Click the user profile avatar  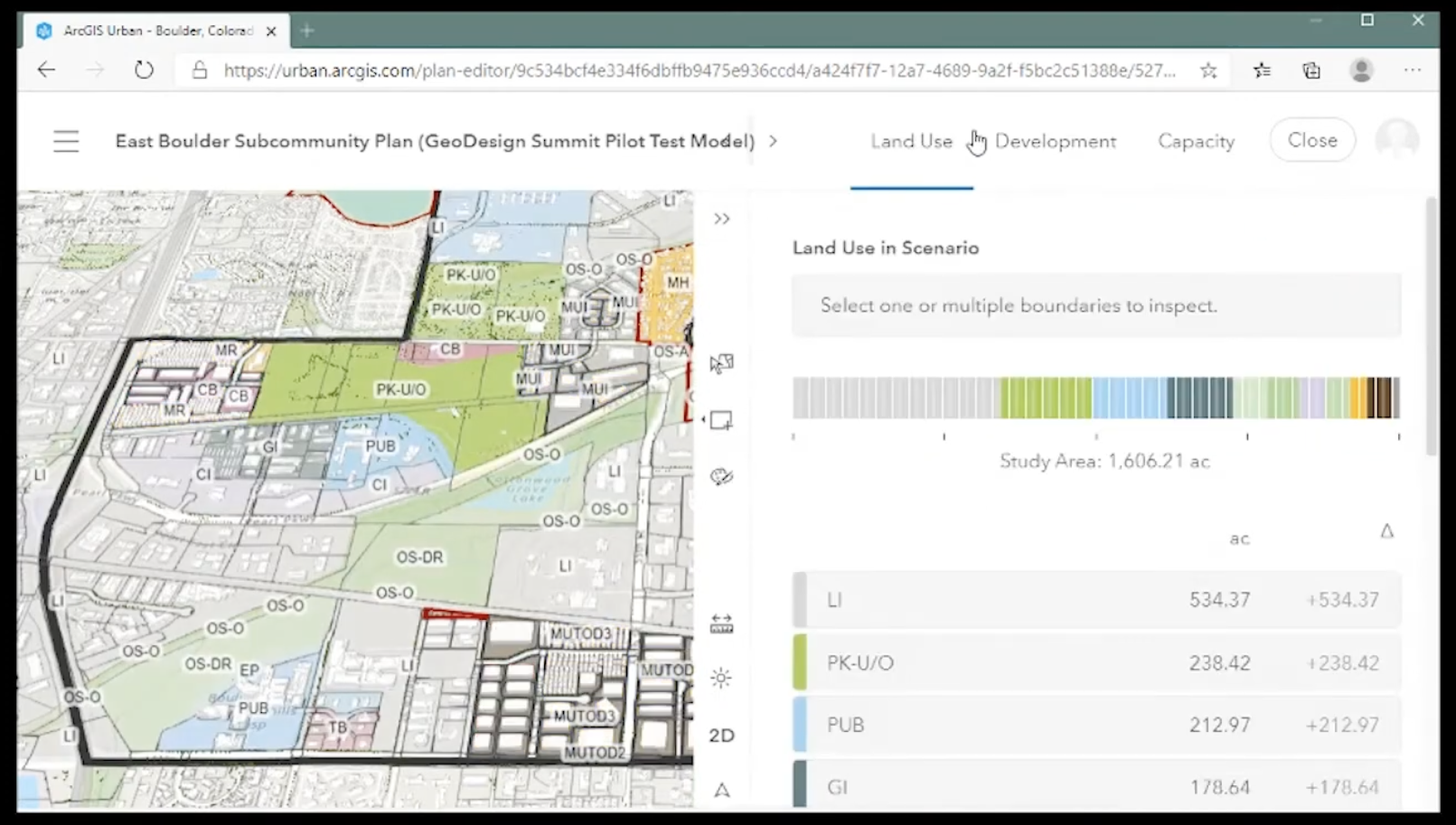1396,140
